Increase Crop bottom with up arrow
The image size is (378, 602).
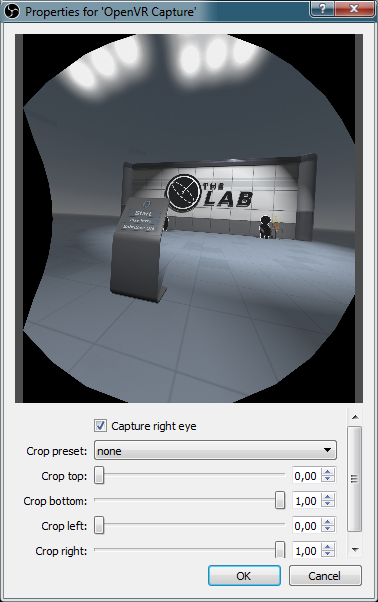328,496
